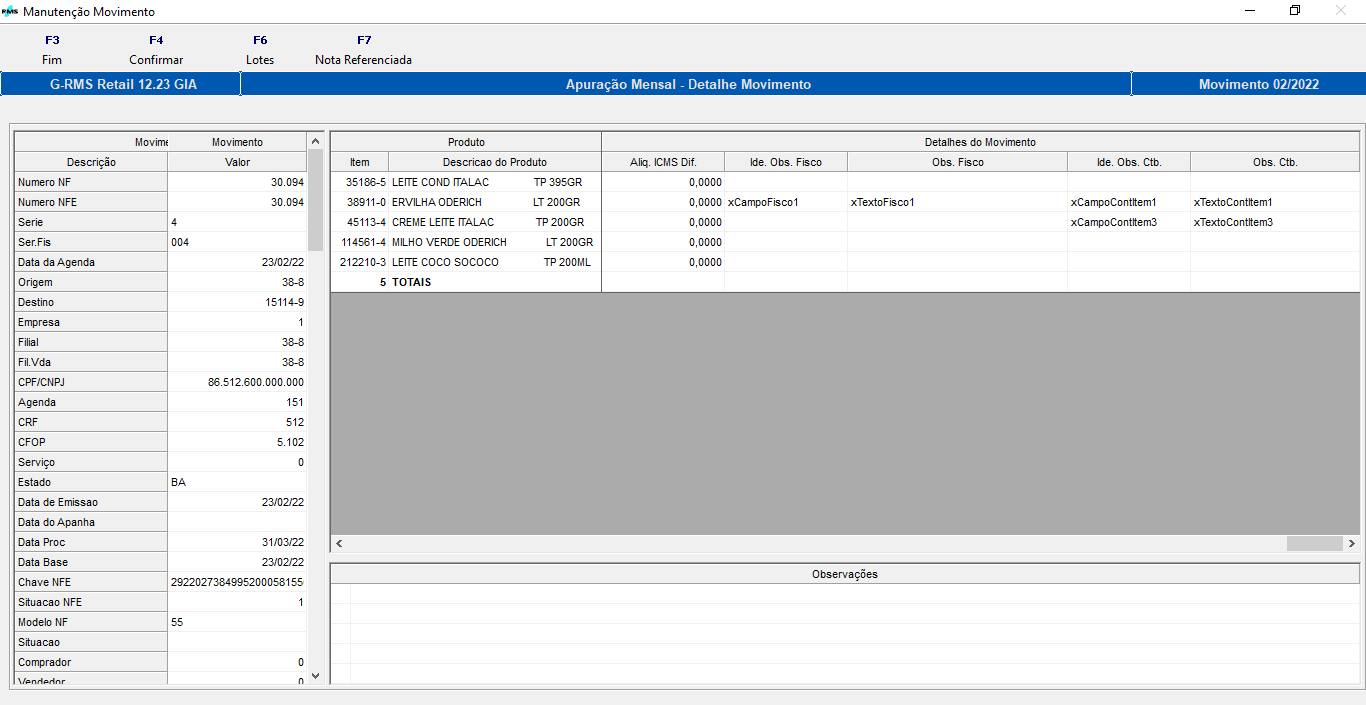Select the LEITE COND ITALAC product row
This screenshot has height=705, width=1366.
pyautogui.click(x=845, y=182)
